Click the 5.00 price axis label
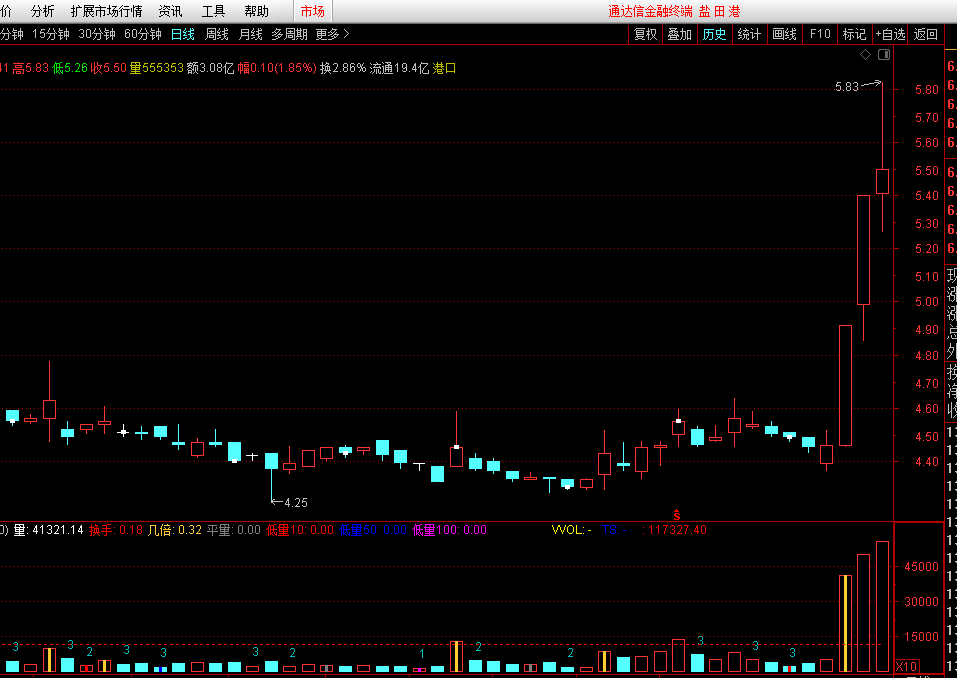The image size is (957, 678). [926, 301]
